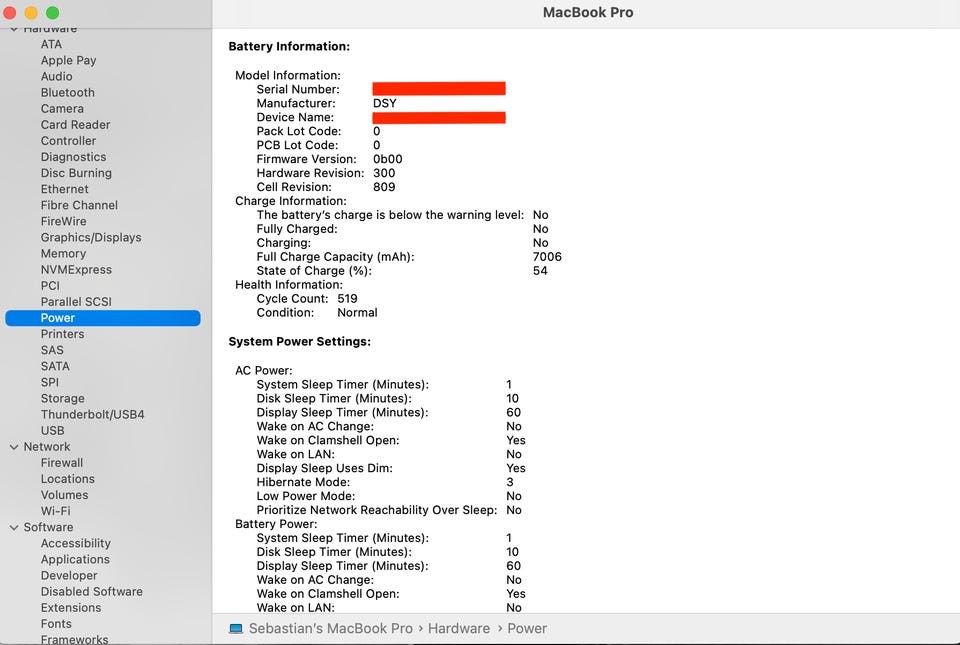Click the Firmware Version value 0b00
The height and width of the screenshot is (645, 960).
(388, 159)
